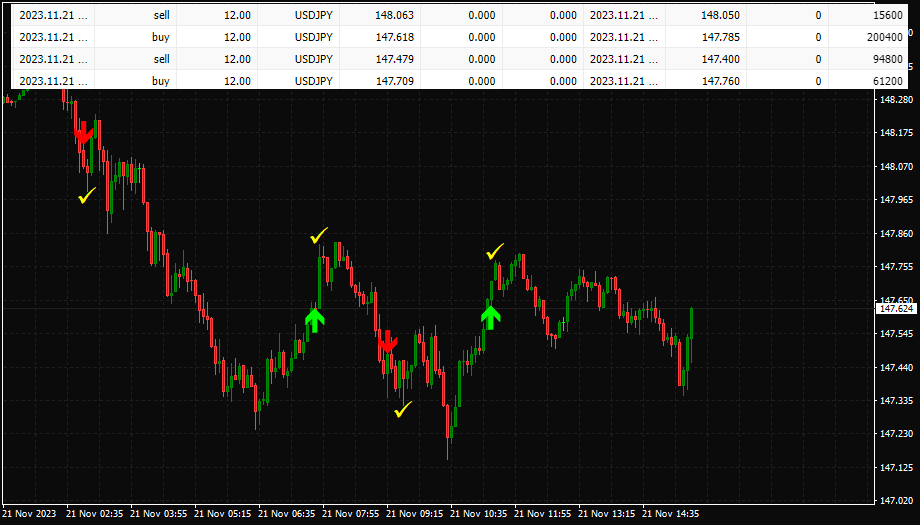The height and width of the screenshot is (525, 920).
Task: Click the '21 Nov 07:55' time label
Action: (x=350, y=514)
